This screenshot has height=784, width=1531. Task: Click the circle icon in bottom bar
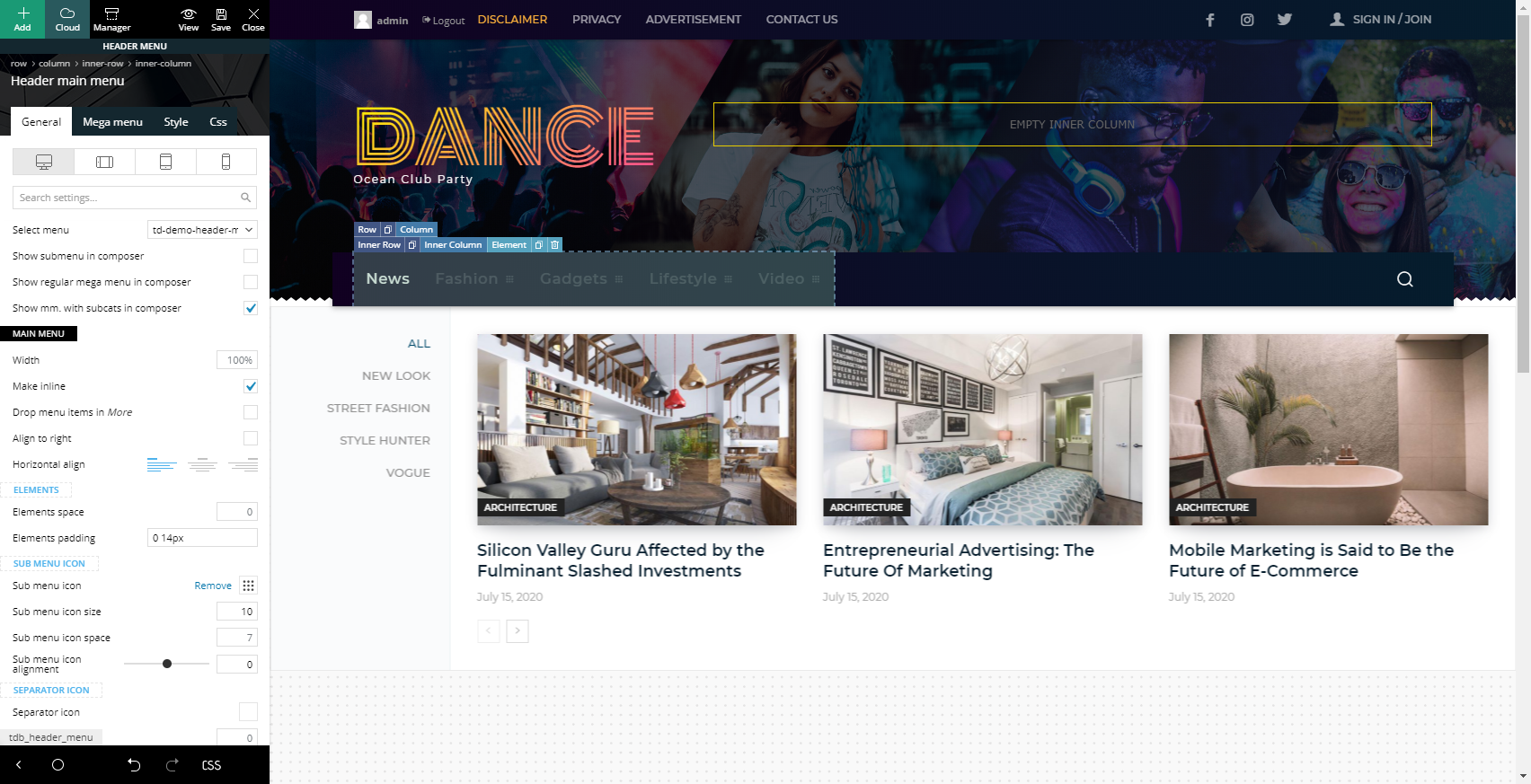click(x=58, y=765)
